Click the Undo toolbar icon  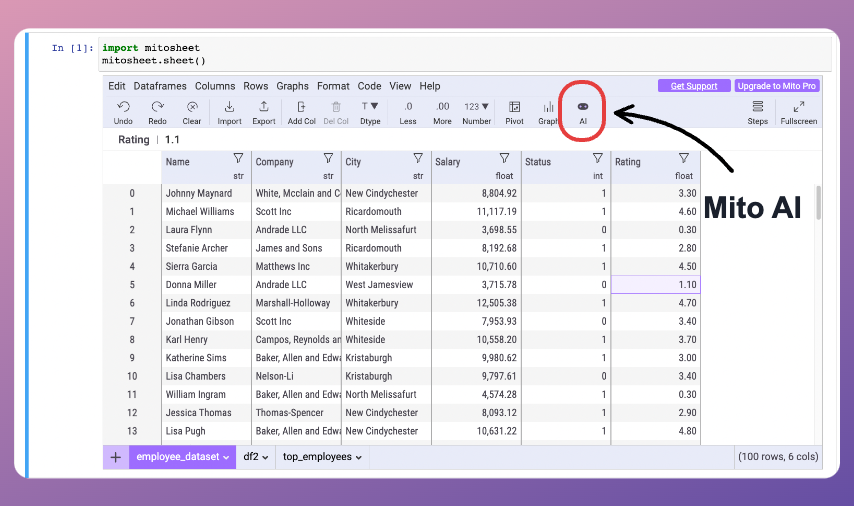(x=123, y=107)
